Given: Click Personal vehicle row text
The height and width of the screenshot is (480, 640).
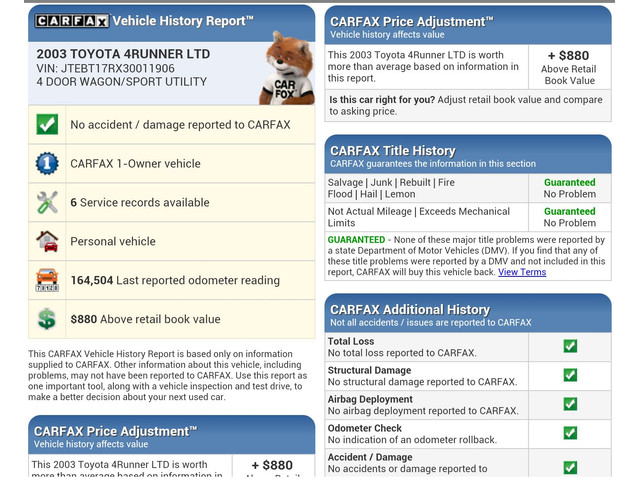Looking at the screenshot, I should pyautogui.click(x=113, y=242).
